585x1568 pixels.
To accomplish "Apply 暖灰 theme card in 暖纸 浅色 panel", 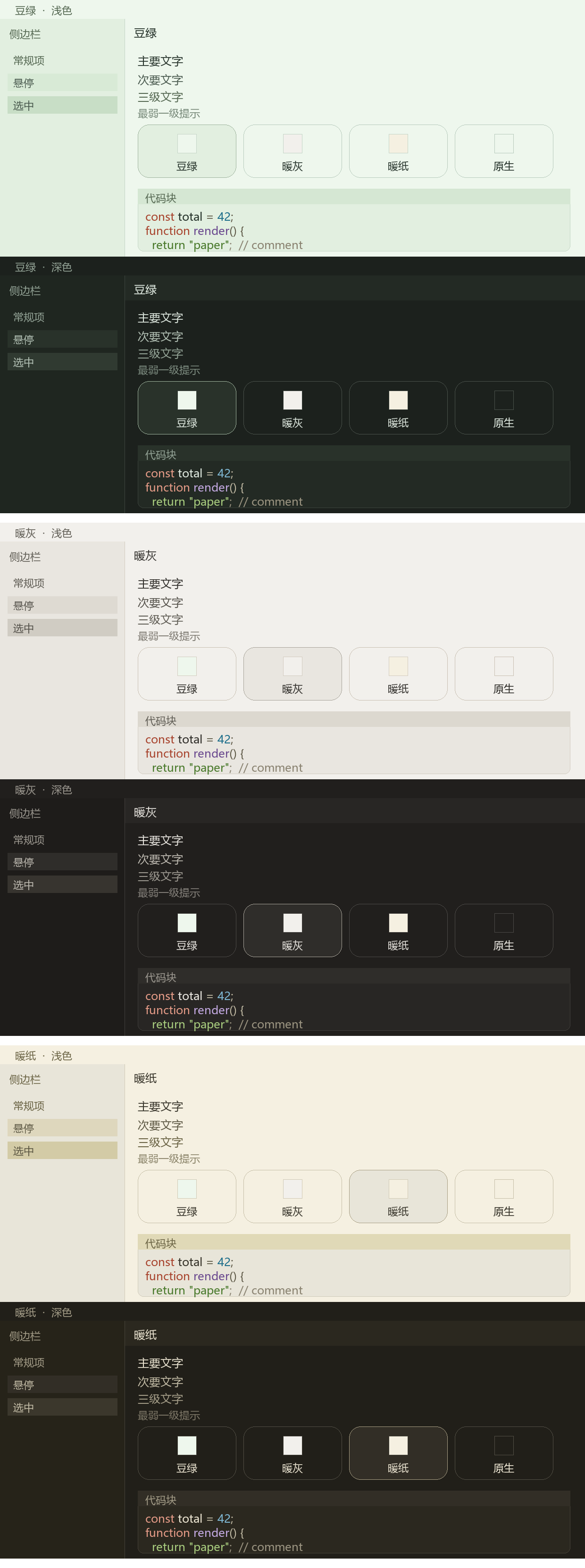I will (x=293, y=1196).
